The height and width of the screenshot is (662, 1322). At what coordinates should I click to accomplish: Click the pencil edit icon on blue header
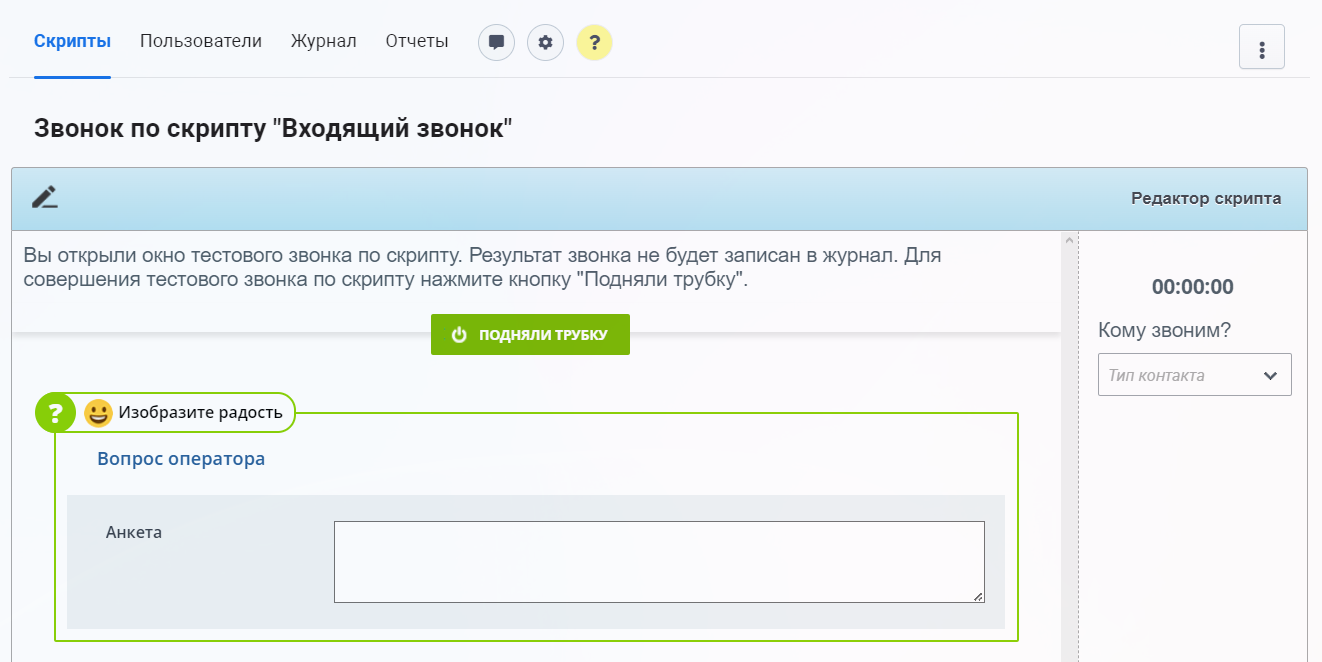(x=44, y=197)
